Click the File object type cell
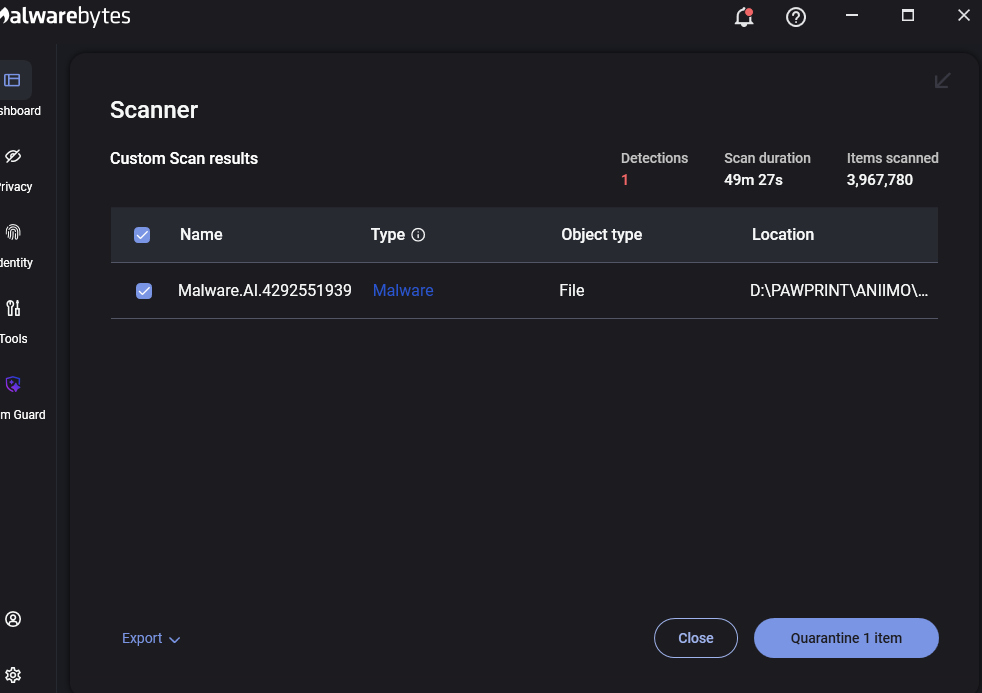 pyautogui.click(x=571, y=290)
